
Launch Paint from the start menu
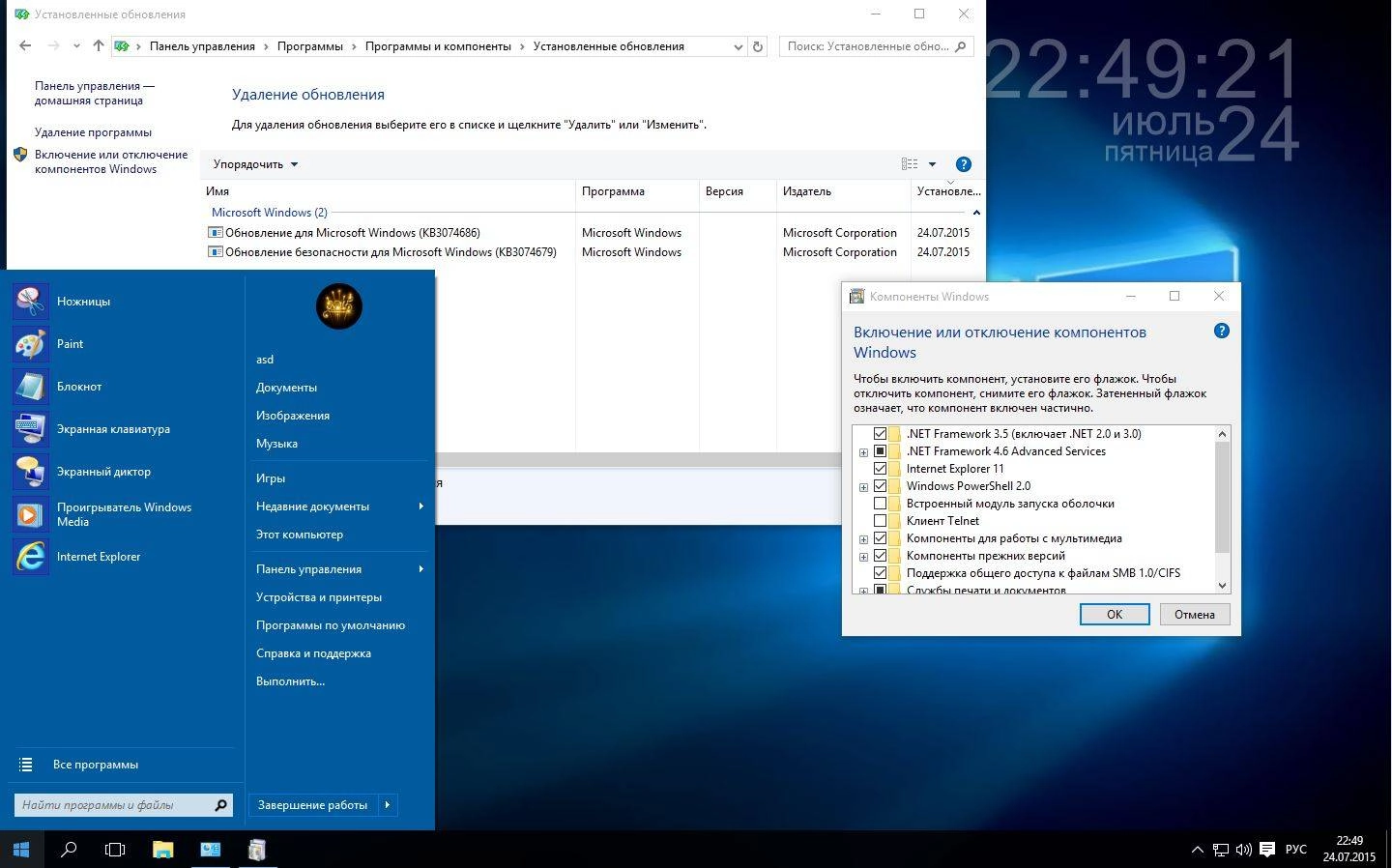click(x=30, y=344)
